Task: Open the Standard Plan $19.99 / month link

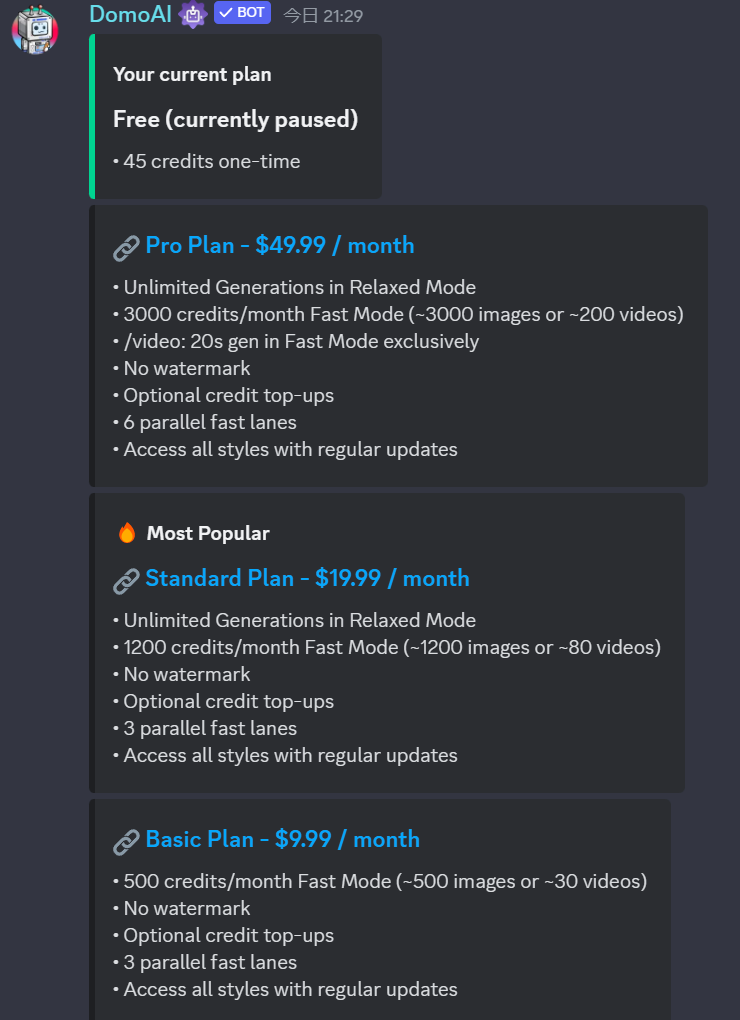Action: click(x=307, y=578)
